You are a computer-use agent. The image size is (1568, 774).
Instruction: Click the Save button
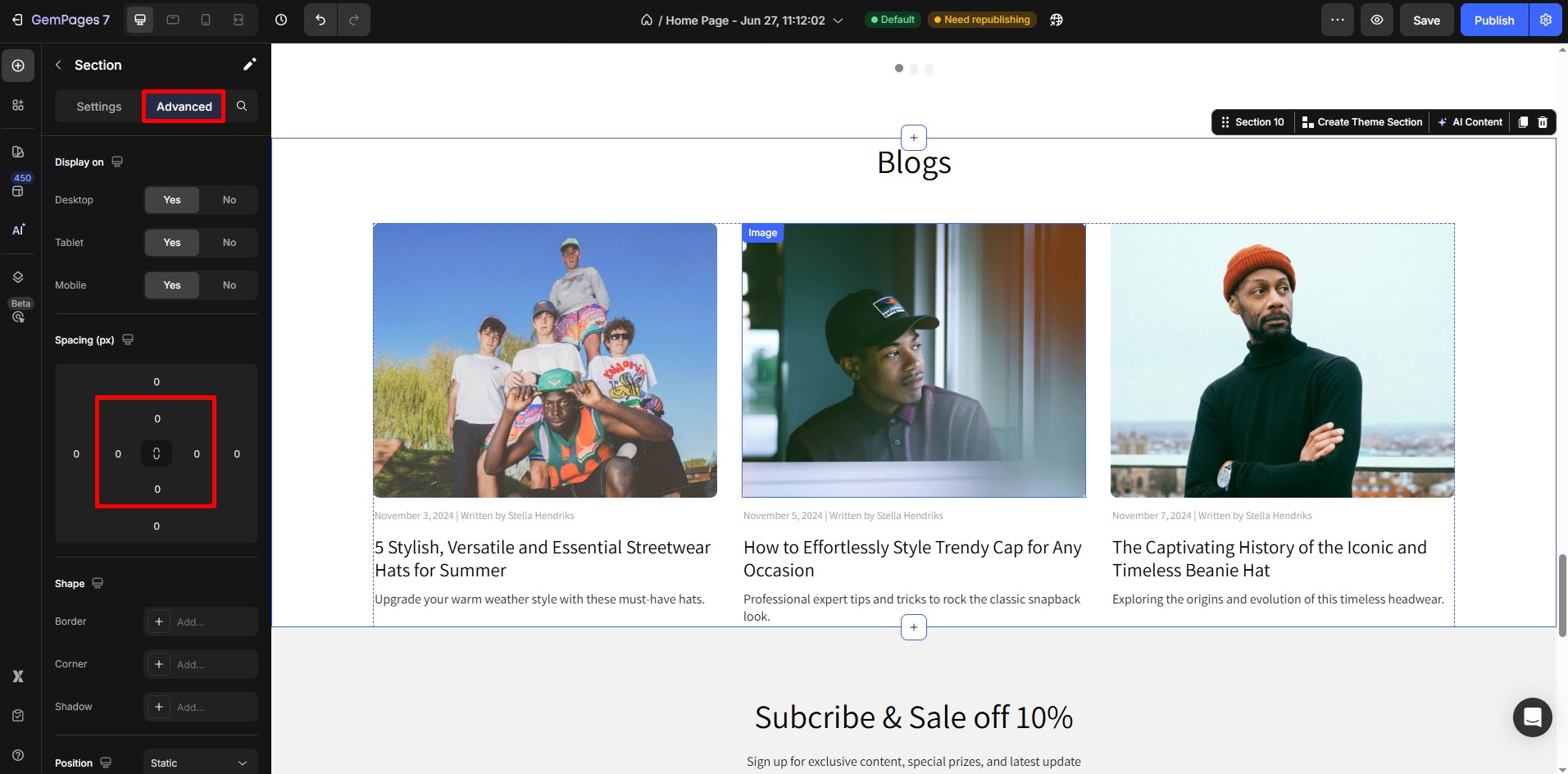point(1426,20)
